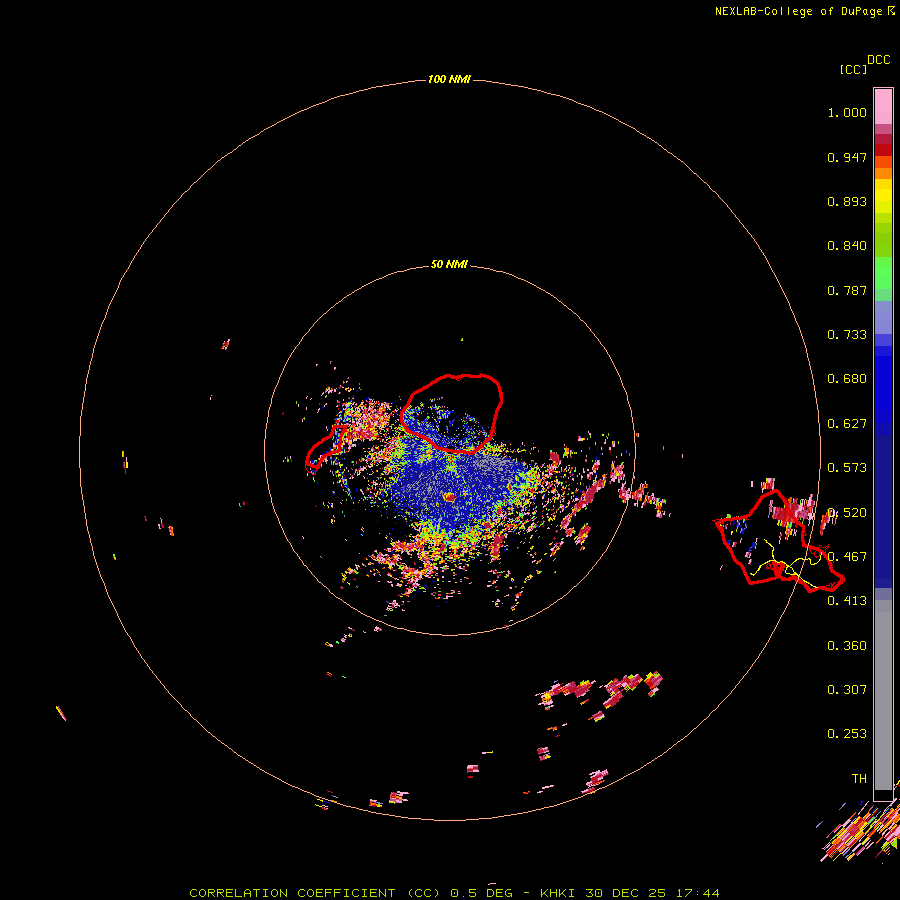Screen dimensions: 900x900
Task: Click the '17:44' timestamp
Action: click(x=698, y=893)
